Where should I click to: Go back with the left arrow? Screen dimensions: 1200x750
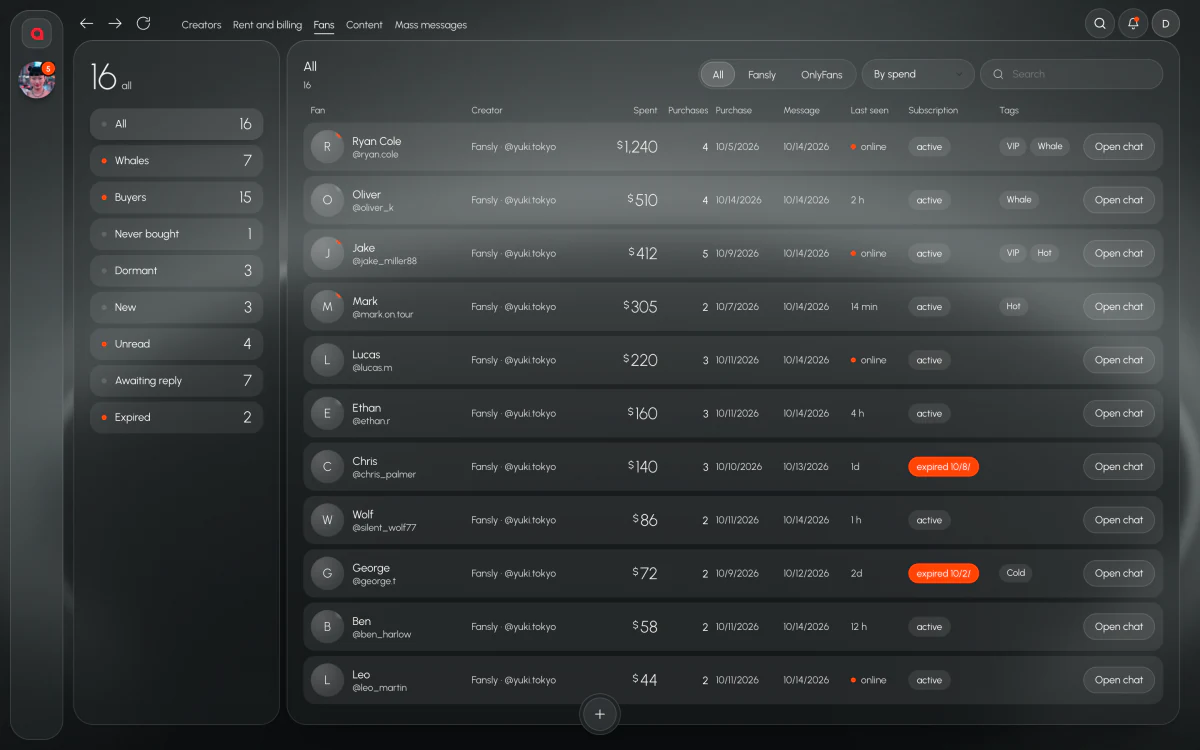(86, 23)
